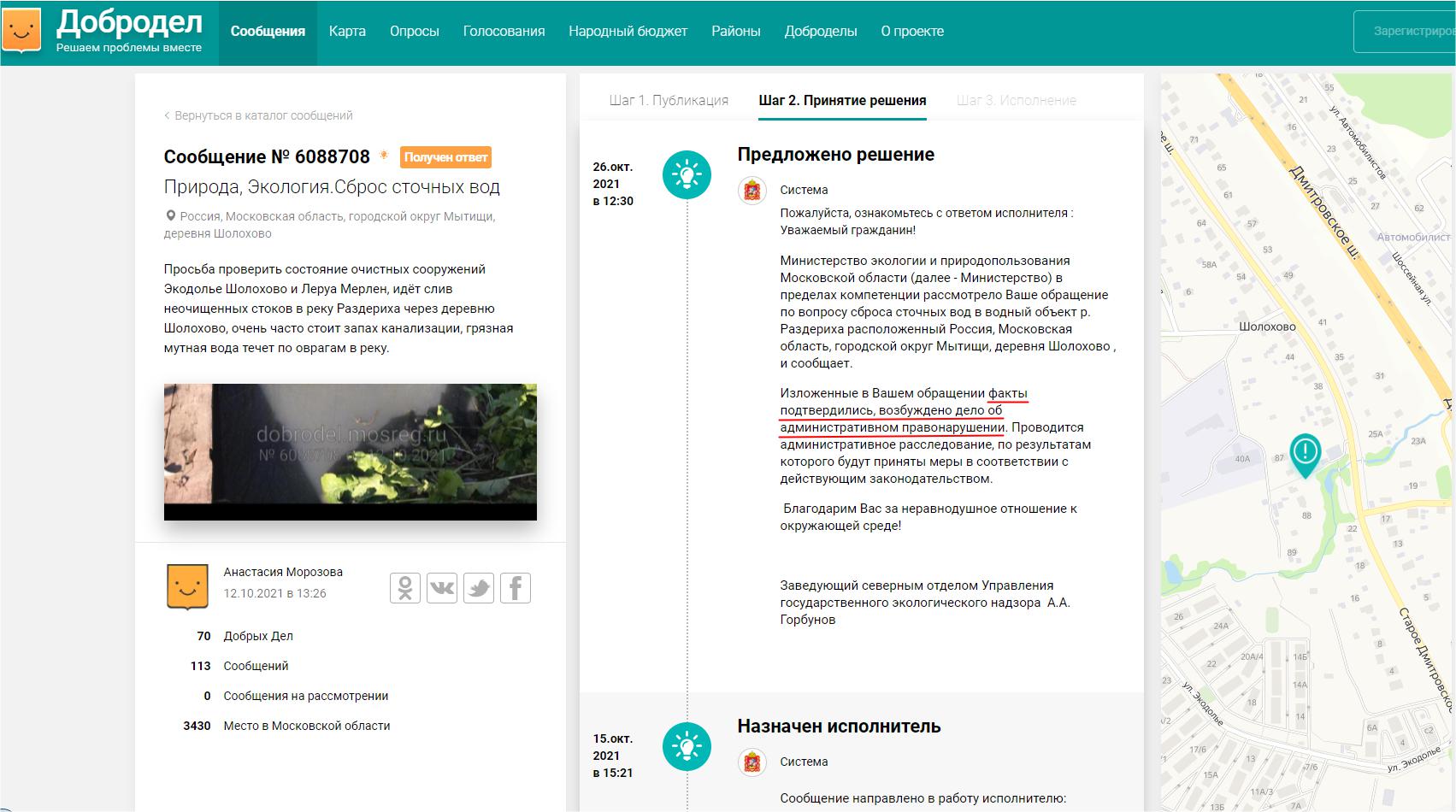Click Система emblem in Назначен исполнитель
The width and height of the screenshot is (1456, 812).
click(752, 762)
